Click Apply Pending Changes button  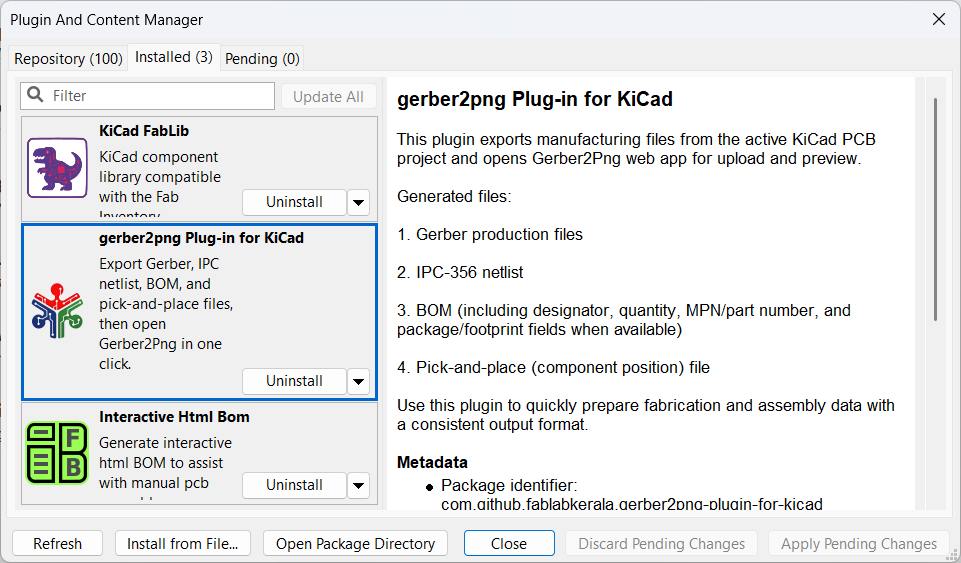859,543
